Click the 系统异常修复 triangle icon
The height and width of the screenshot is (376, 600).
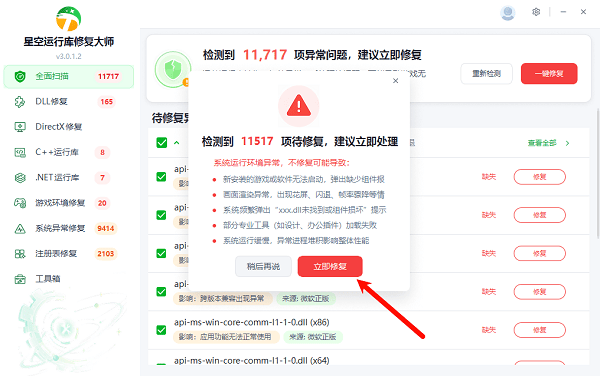coord(20,229)
